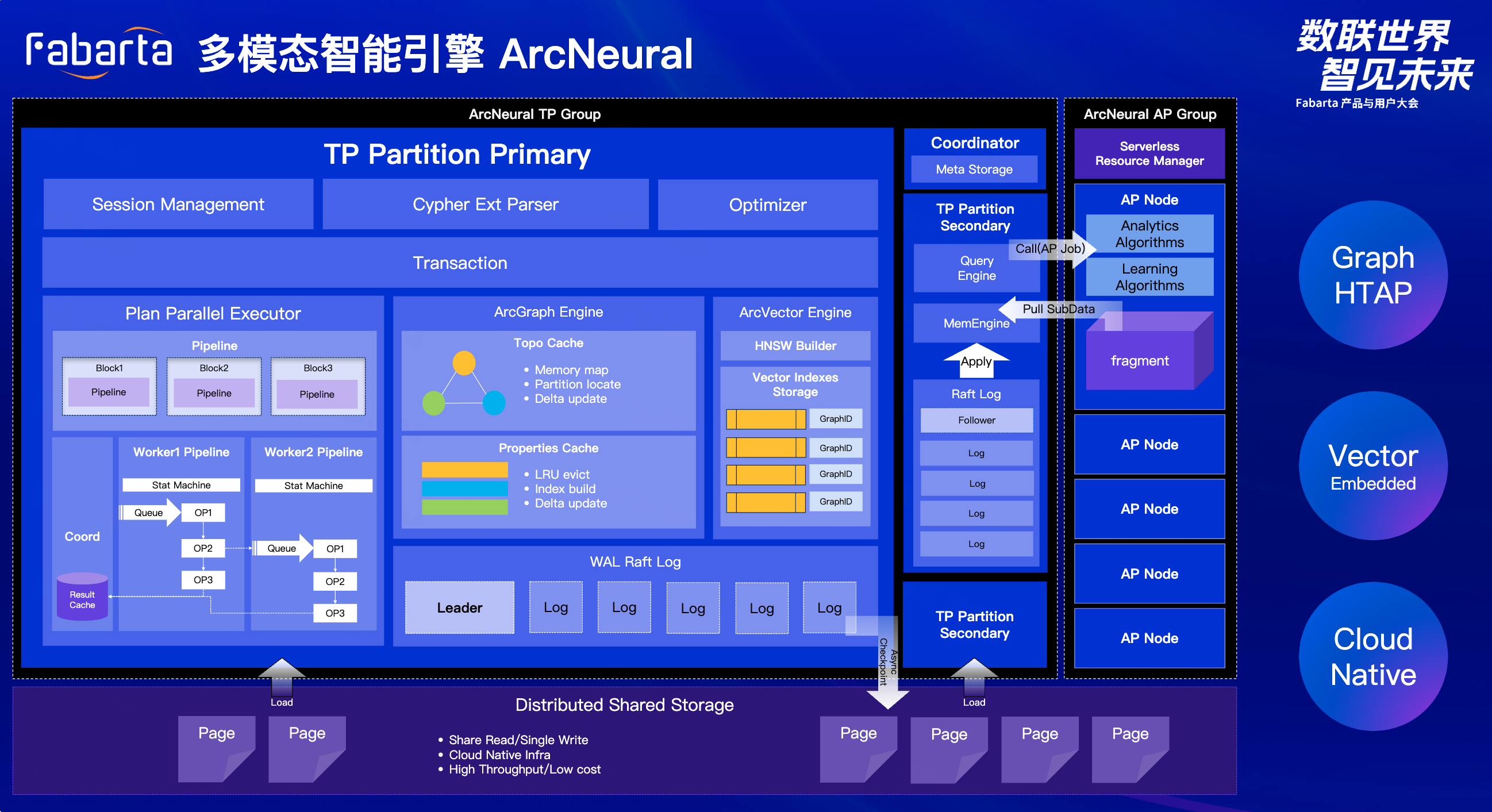Click the first Log box under Follower
This screenshot has width=1492, height=812.
pos(976,453)
